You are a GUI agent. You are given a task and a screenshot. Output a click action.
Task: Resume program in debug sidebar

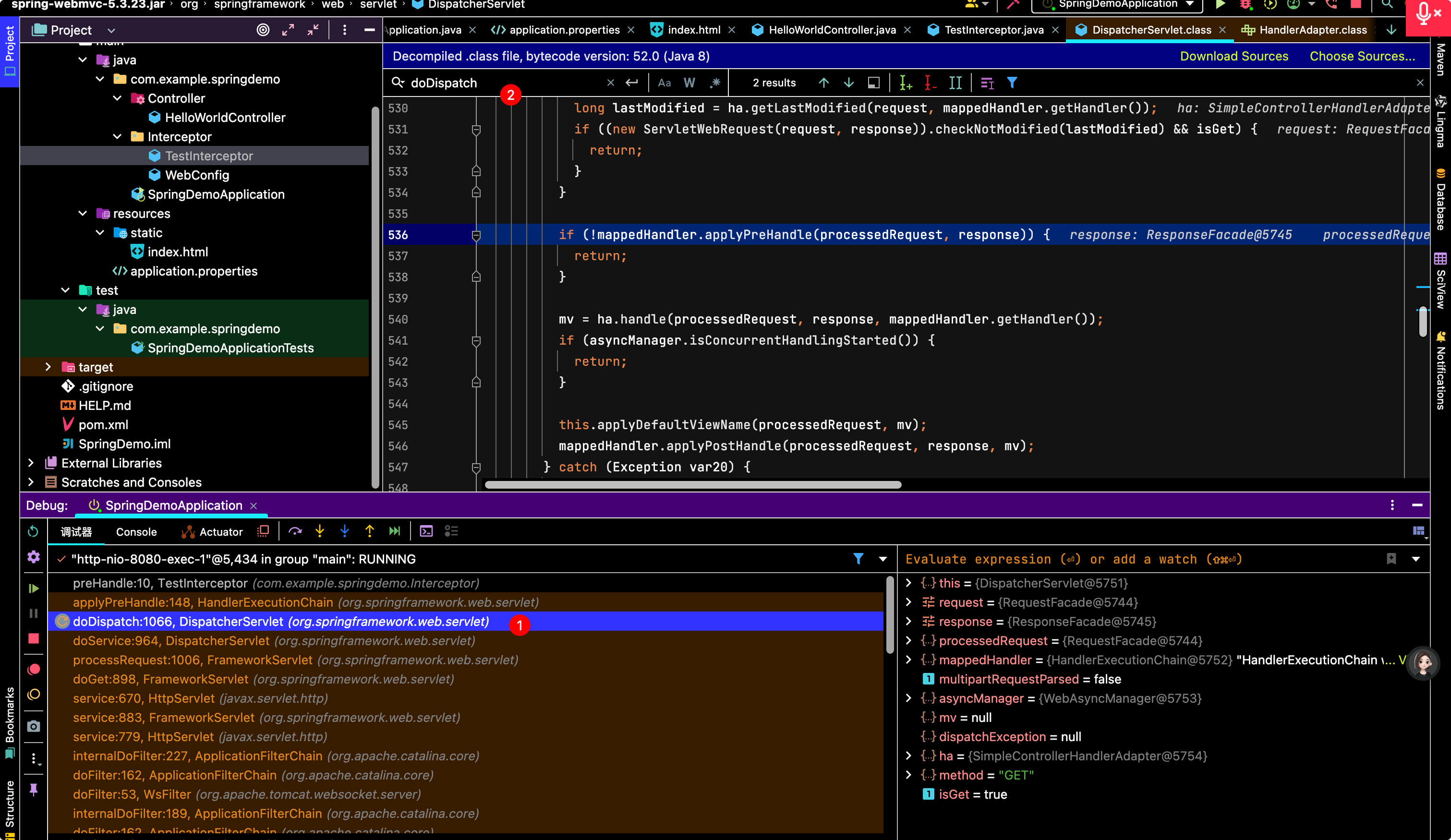point(34,588)
